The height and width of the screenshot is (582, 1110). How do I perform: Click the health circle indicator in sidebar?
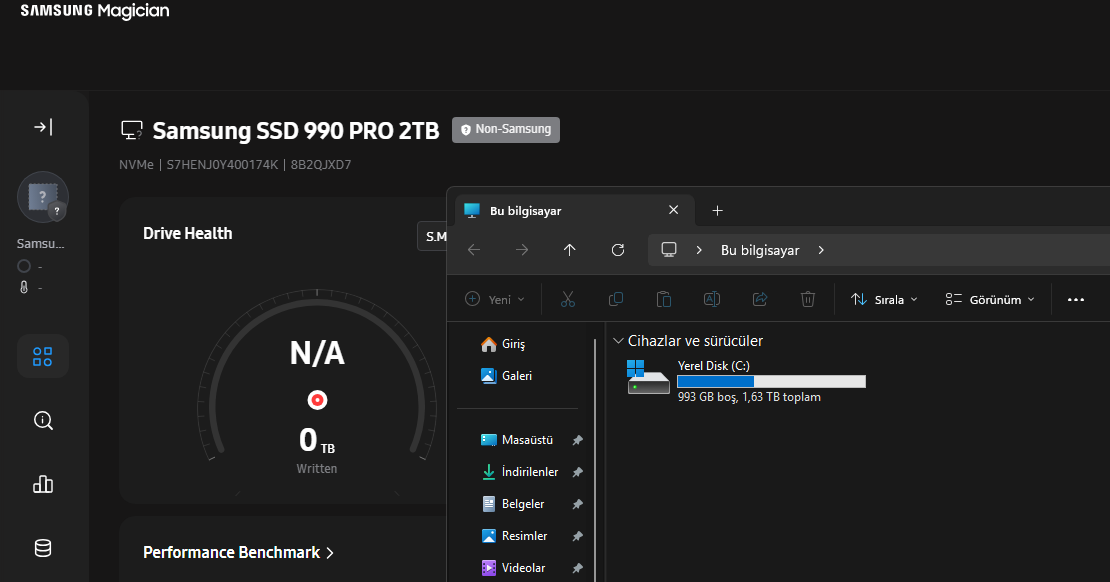point(24,266)
